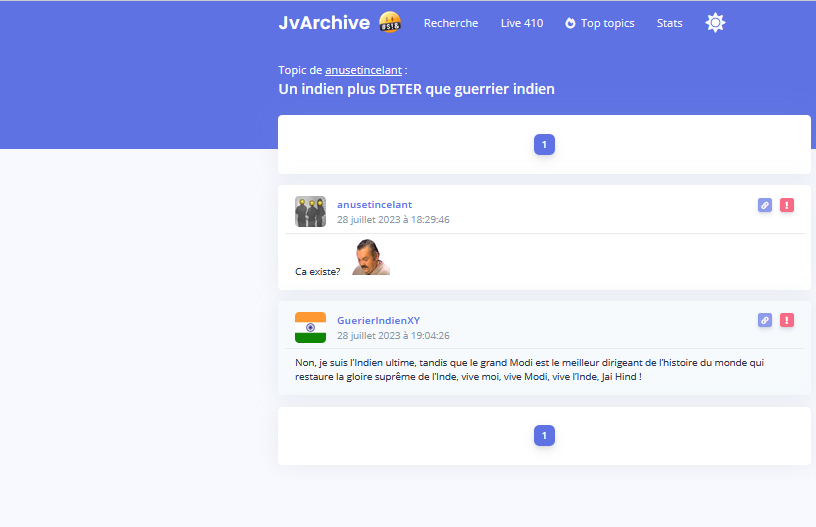This screenshot has height=527, width=816.
Task: Open the Stats page
Action: (670, 23)
